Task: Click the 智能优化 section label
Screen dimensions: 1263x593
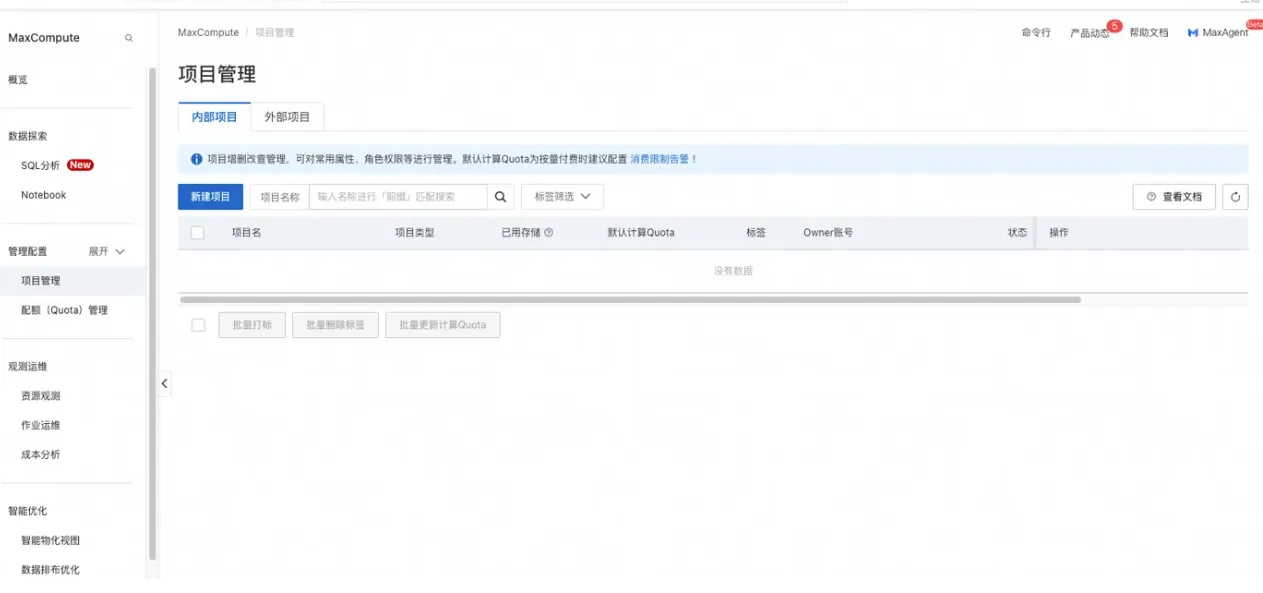Action: coord(28,511)
